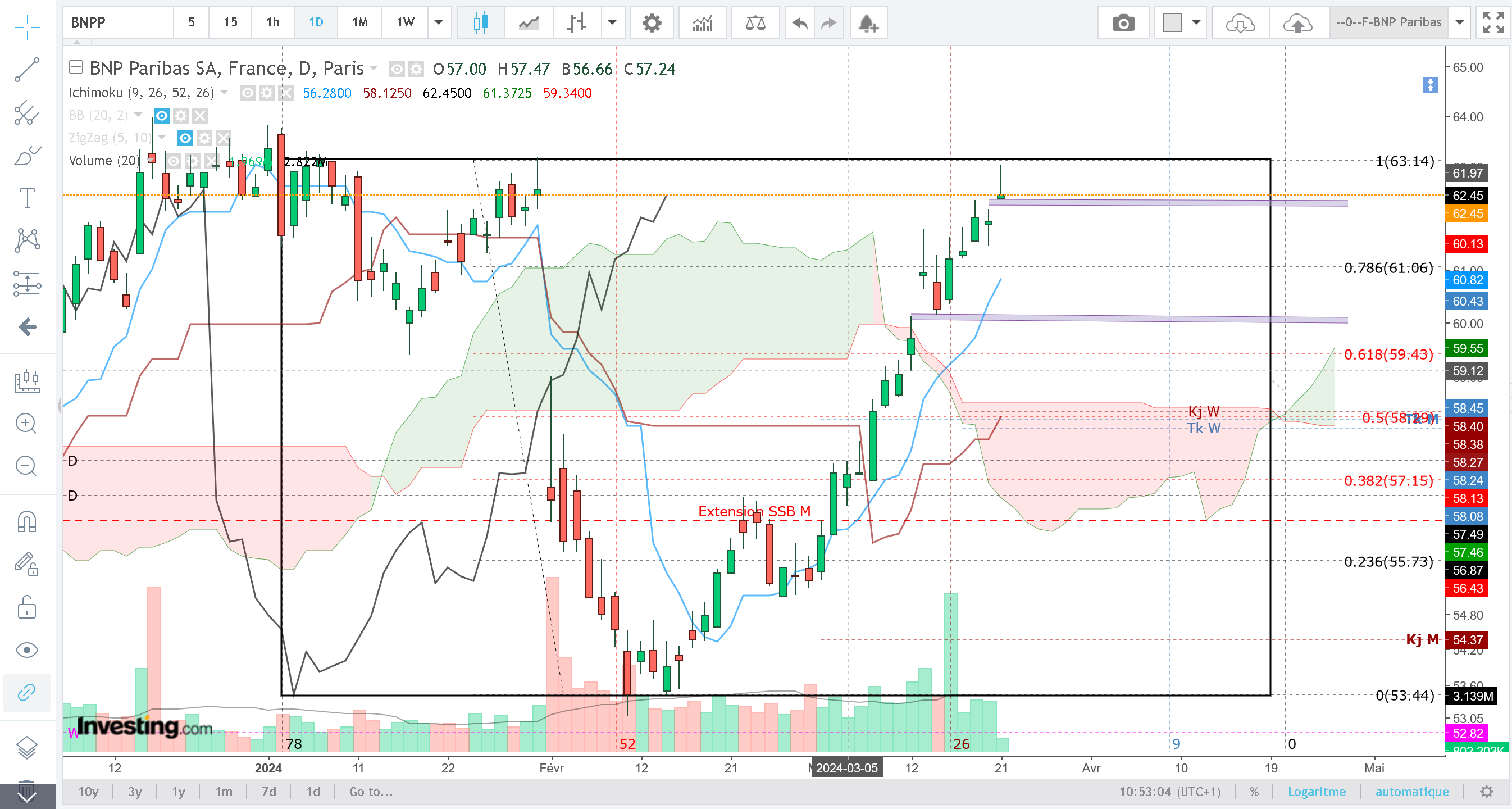The width and height of the screenshot is (1512, 809).
Task: Select the XABCD pattern tool
Action: 27,240
